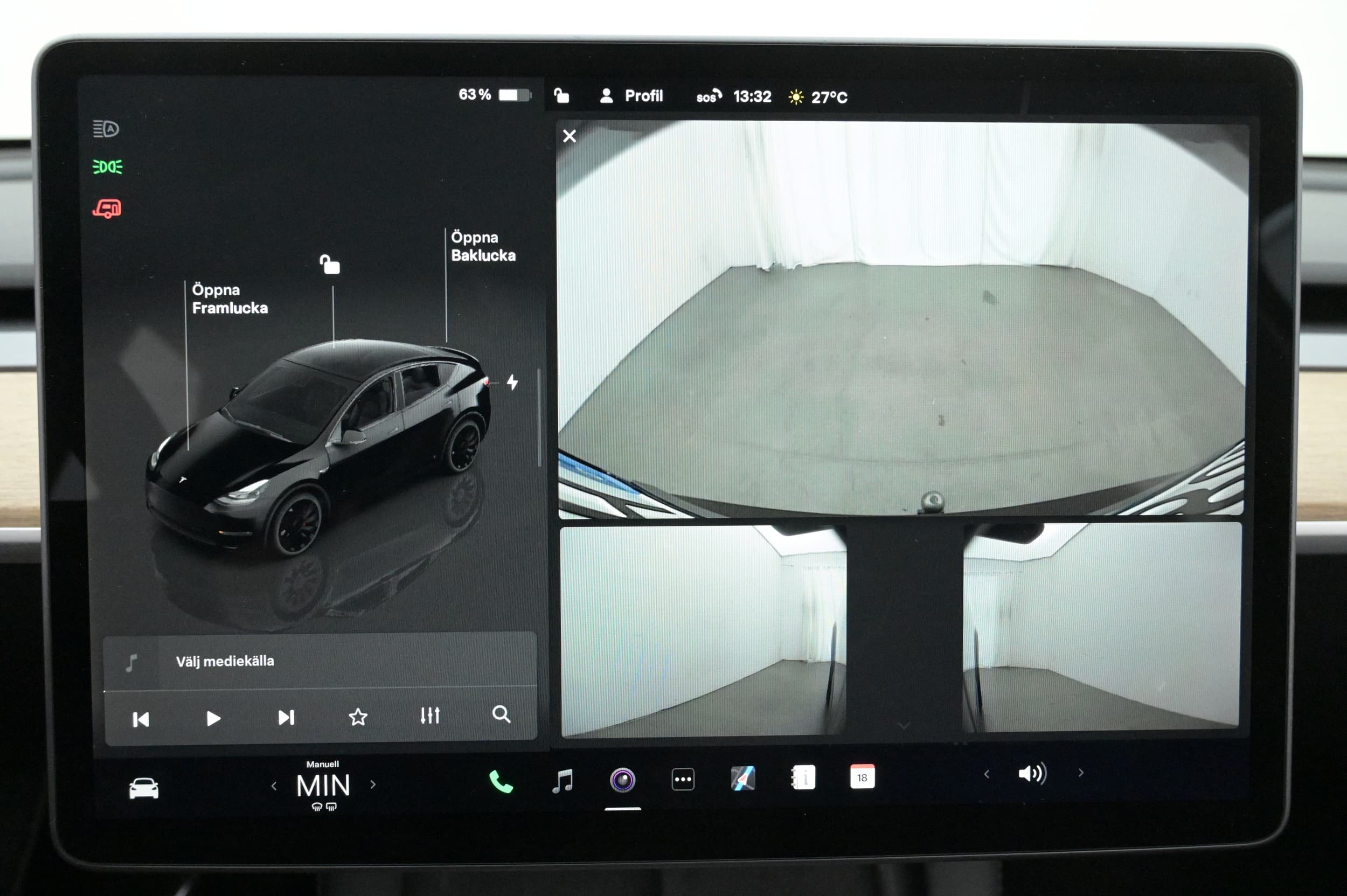
Task: Open the charge port lightning icon
Action: tap(512, 381)
